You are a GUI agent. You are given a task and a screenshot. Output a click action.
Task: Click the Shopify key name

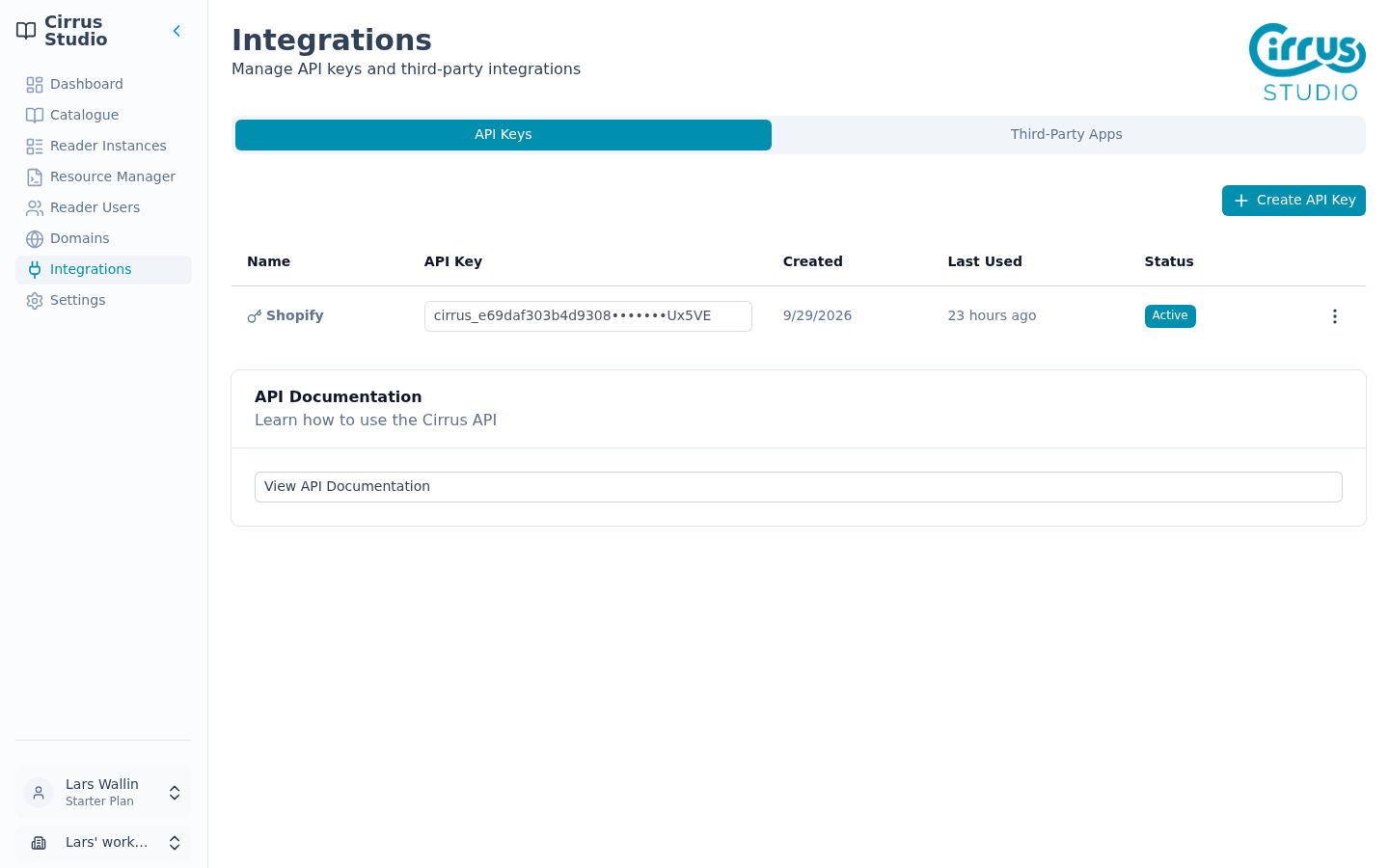coord(294,316)
